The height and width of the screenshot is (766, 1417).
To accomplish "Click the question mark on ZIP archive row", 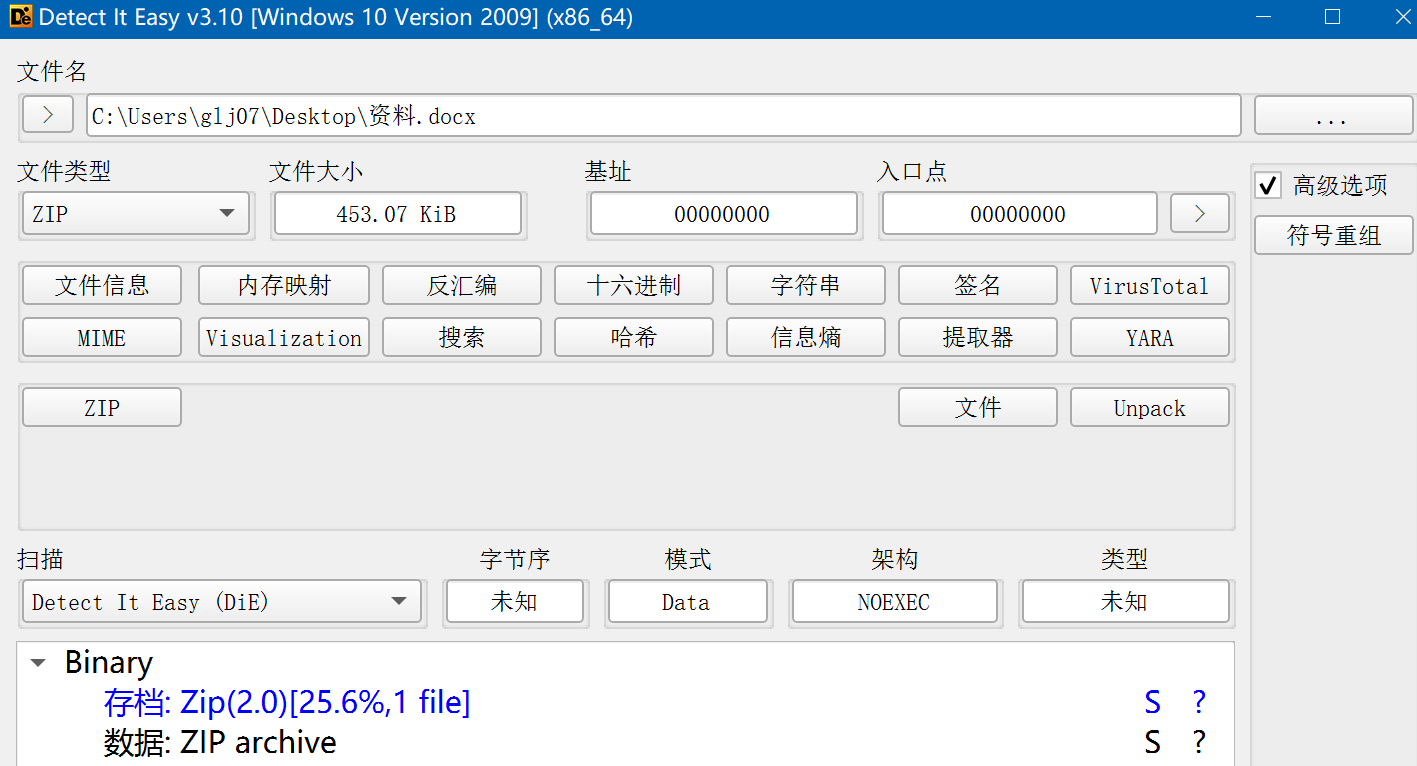I will [1199, 742].
